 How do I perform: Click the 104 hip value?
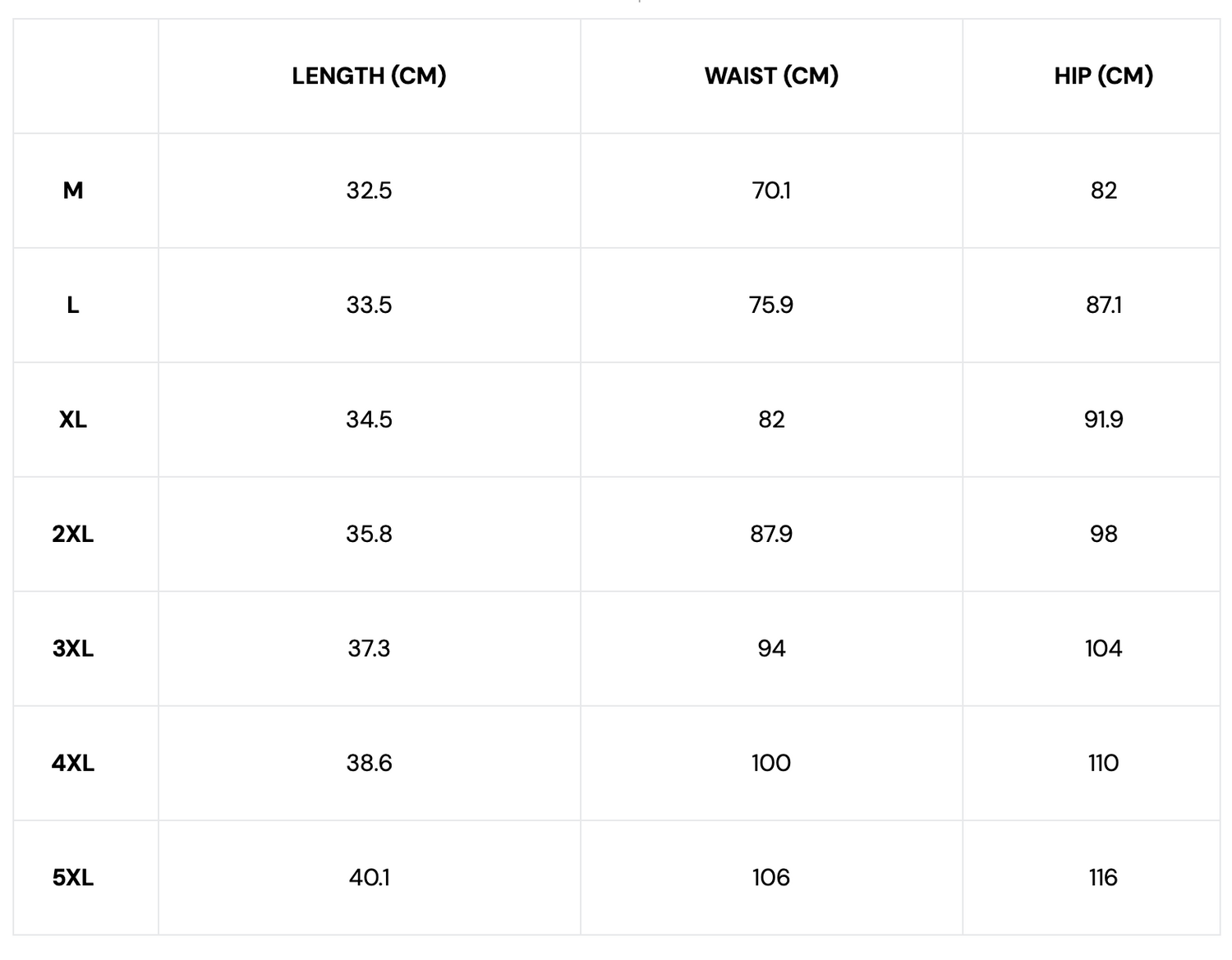coord(1103,649)
